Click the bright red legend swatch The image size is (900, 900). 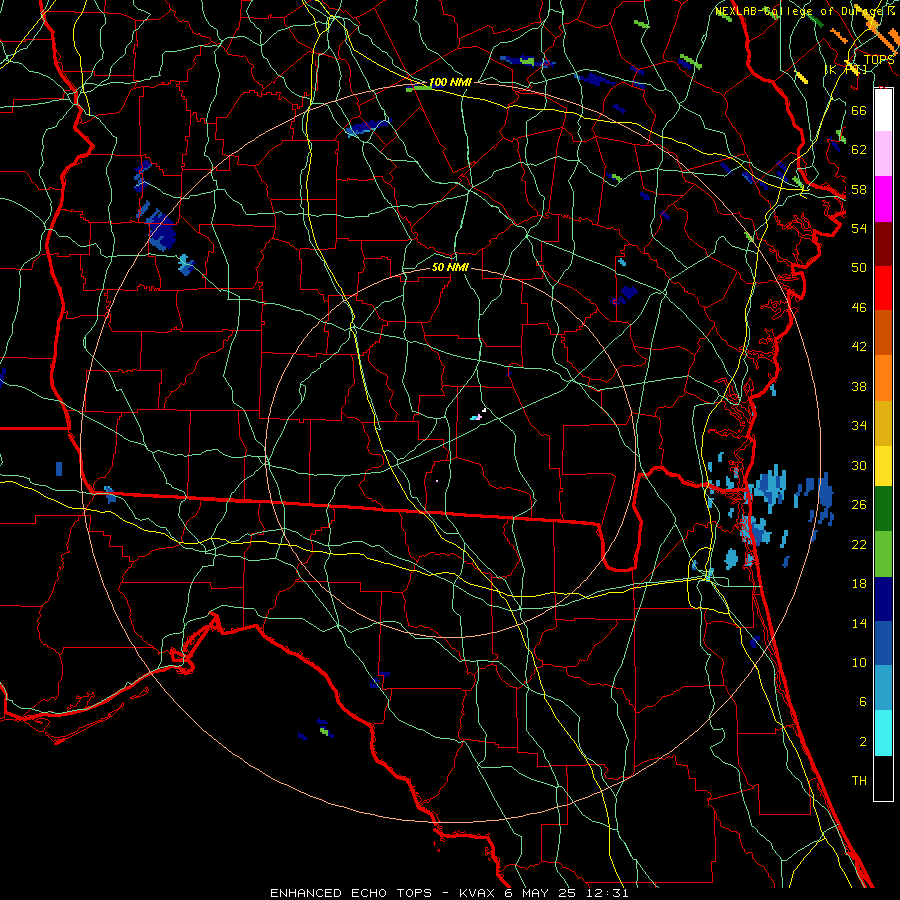click(883, 288)
